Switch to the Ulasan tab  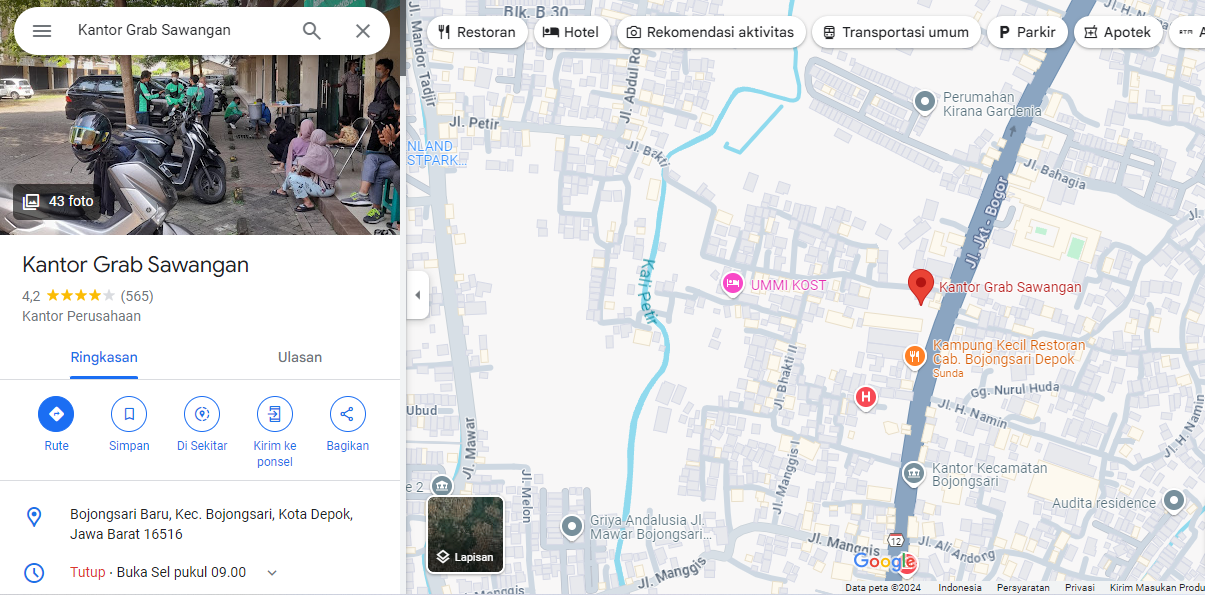pos(300,357)
